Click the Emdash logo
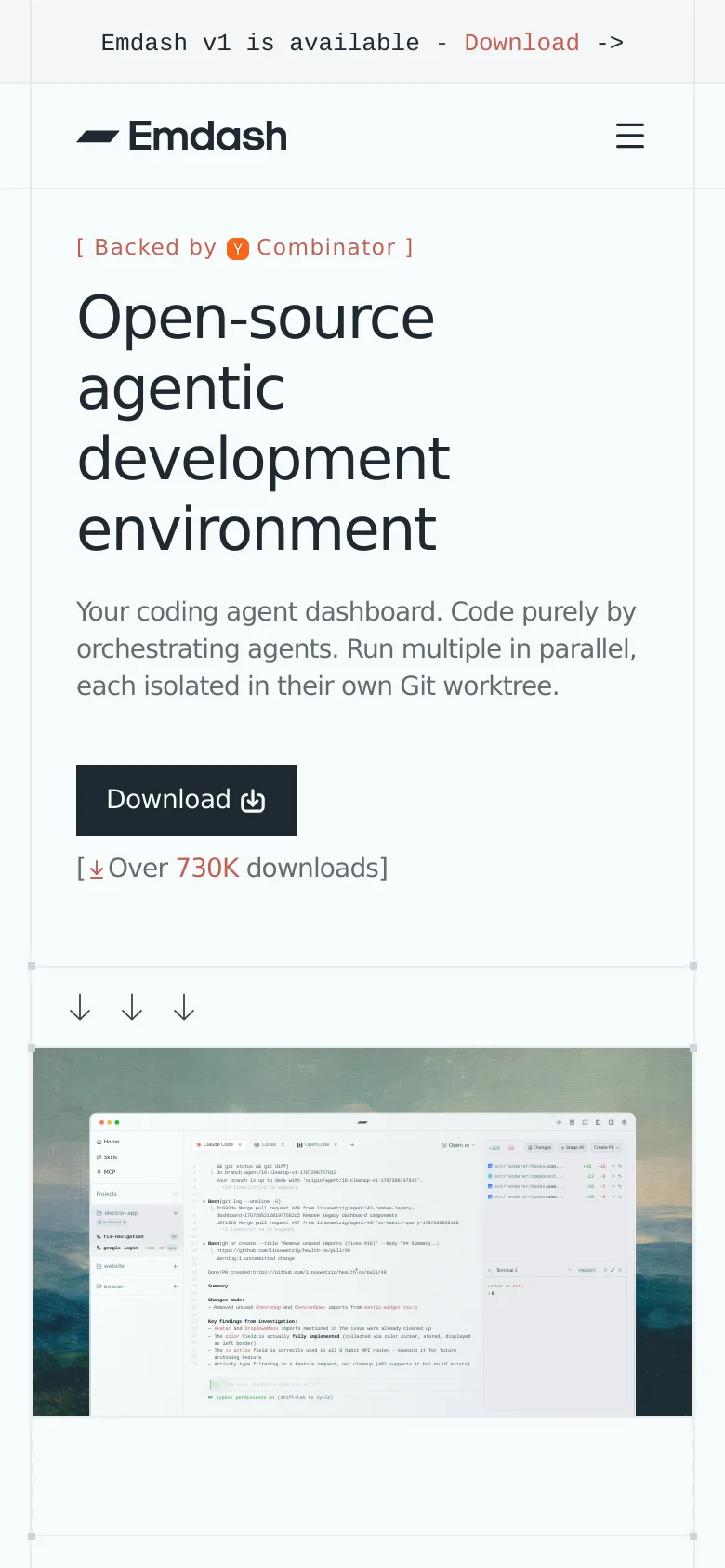 (182, 137)
